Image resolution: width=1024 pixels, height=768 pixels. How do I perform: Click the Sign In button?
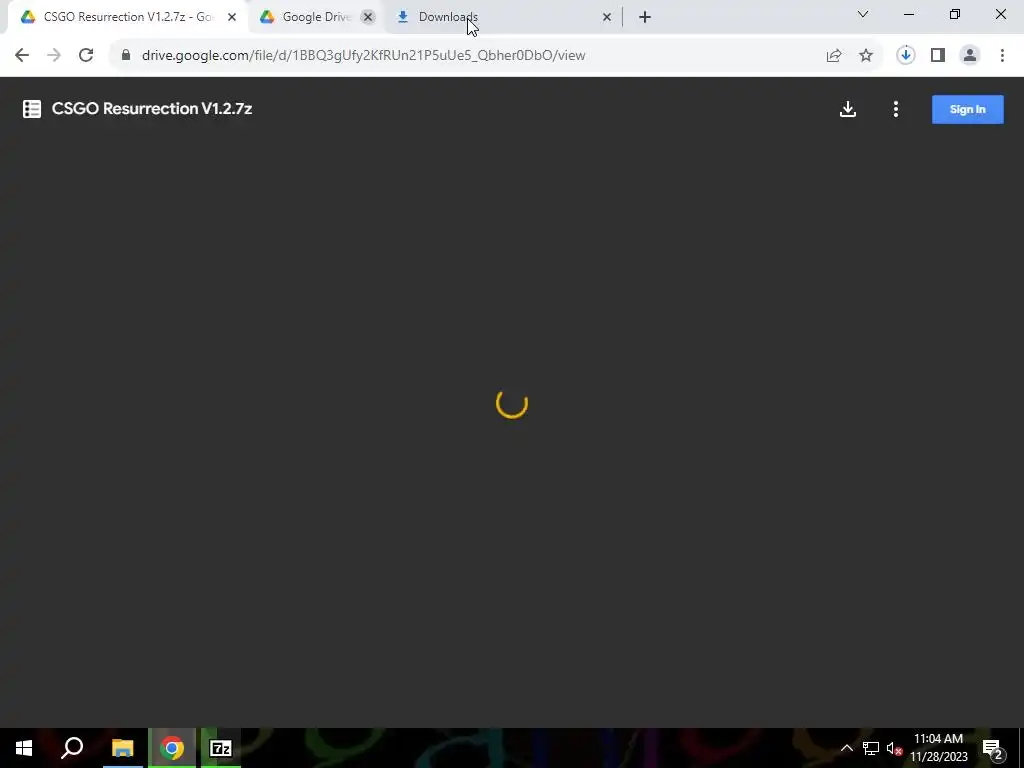click(x=967, y=109)
